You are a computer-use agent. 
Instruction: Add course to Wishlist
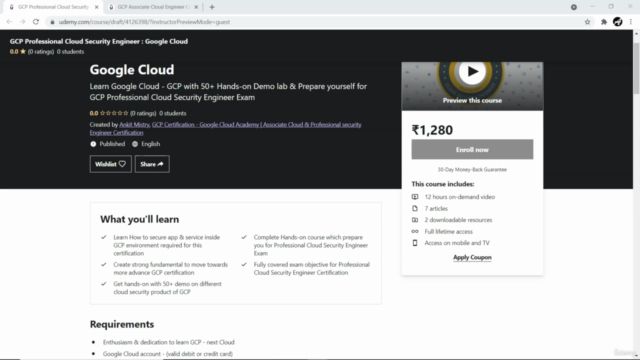coord(111,164)
